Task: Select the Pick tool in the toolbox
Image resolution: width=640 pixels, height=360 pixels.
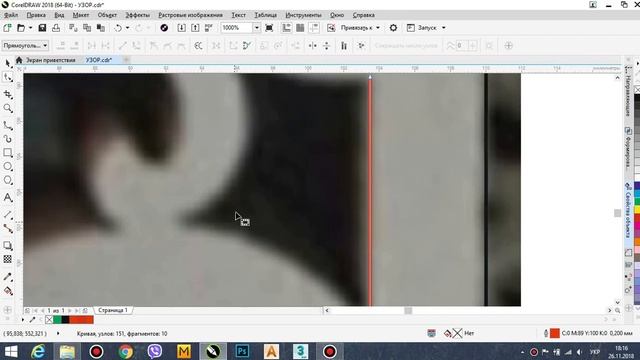Action: point(8,63)
